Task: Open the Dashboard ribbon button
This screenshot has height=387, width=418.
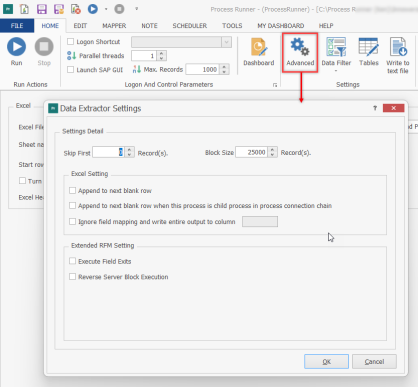Action: (259, 52)
